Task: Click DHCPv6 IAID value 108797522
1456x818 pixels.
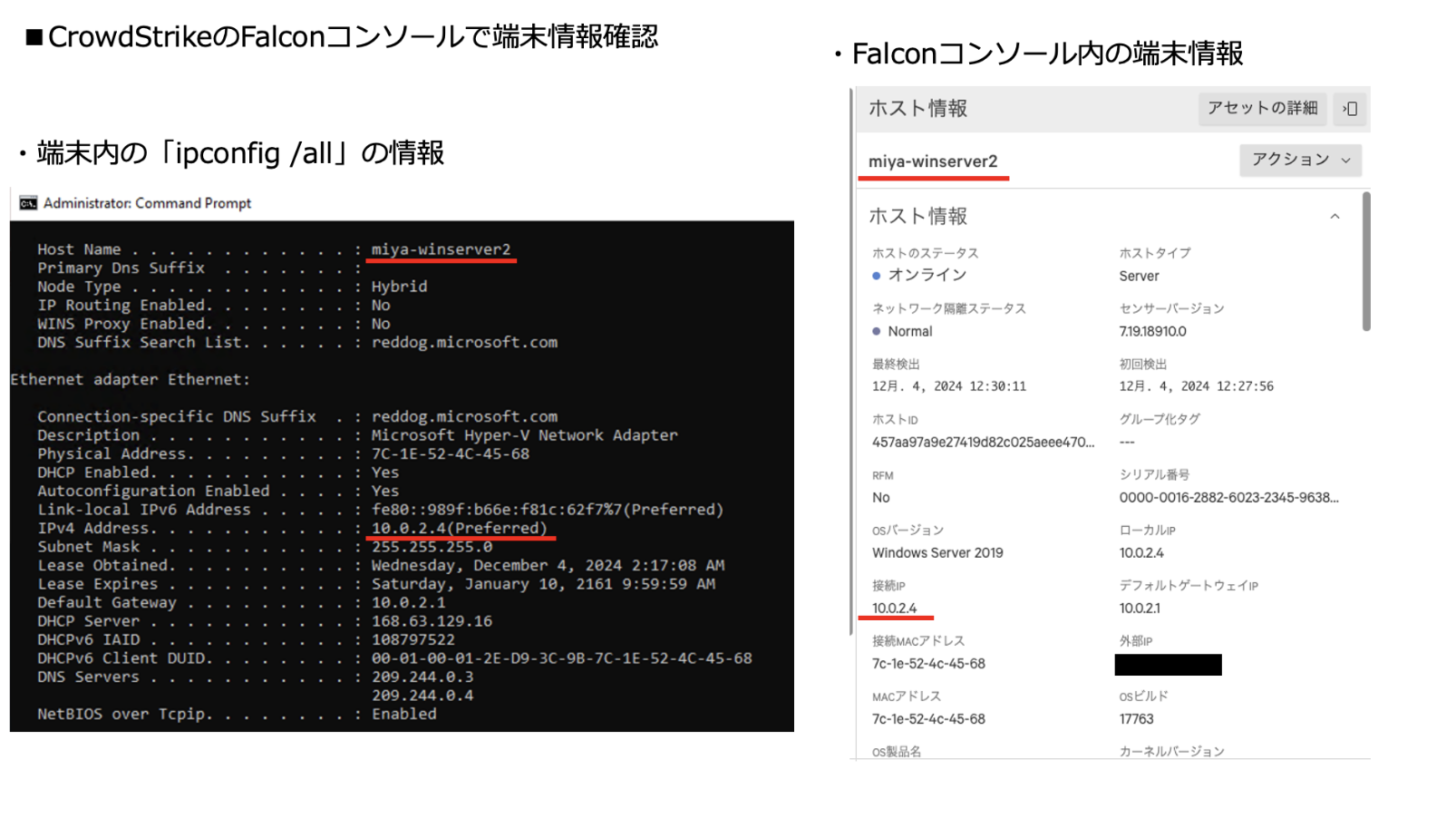Action: 413,639
